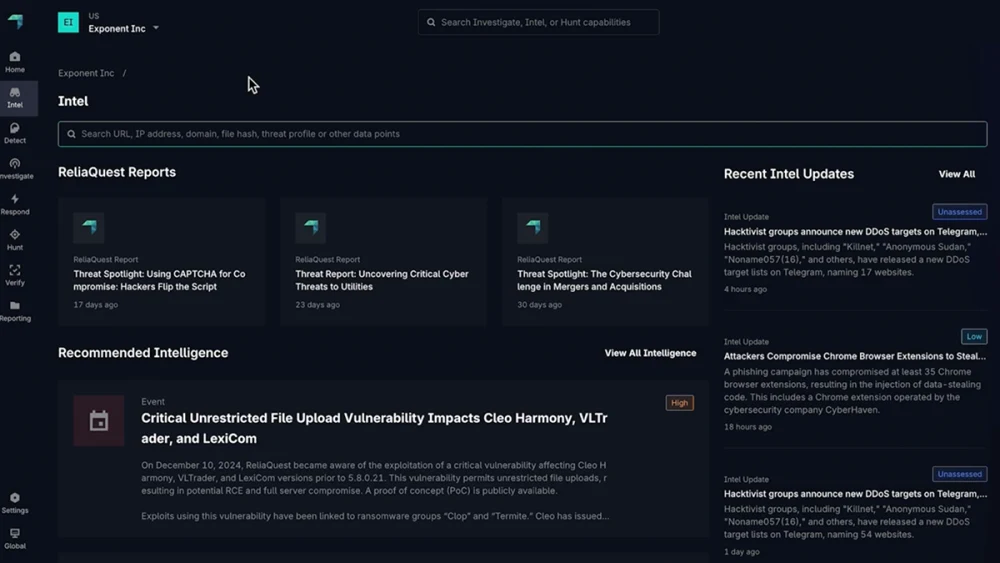Click the magnifier icon in Intel search field
The image size is (1000, 563).
pyautogui.click(x=71, y=134)
